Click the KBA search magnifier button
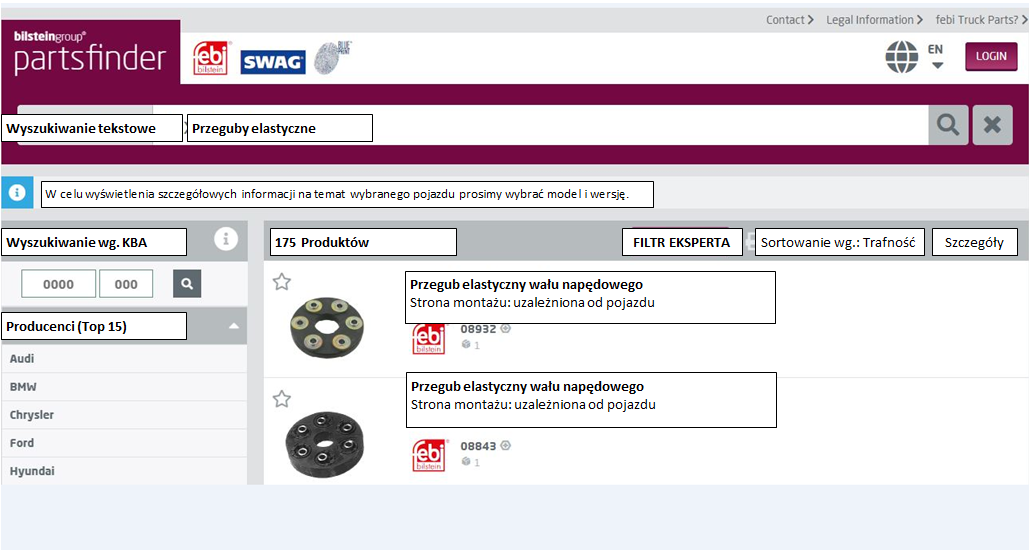1031x551 pixels. click(187, 283)
